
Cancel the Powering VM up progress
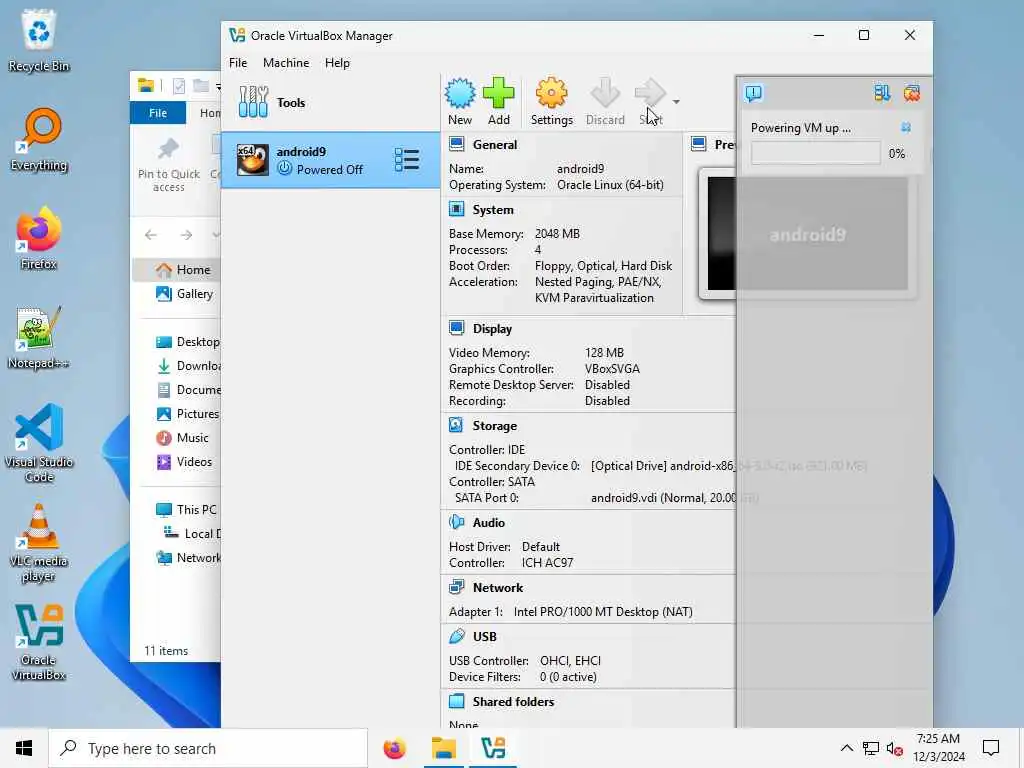(906, 127)
